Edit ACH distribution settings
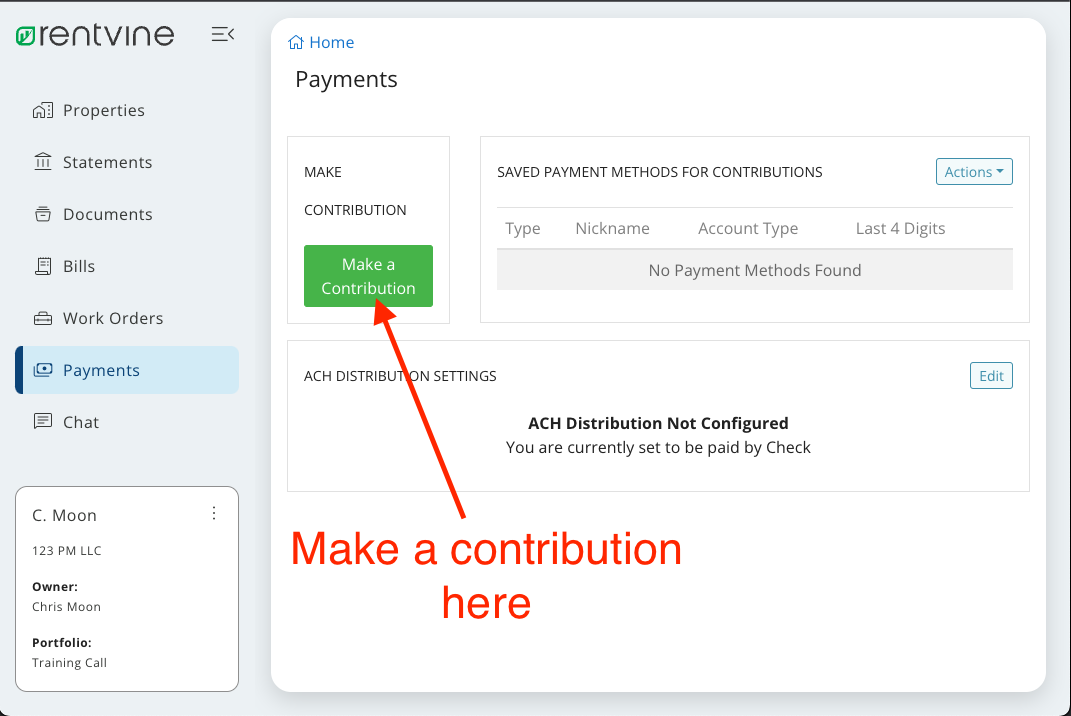 (990, 376)
